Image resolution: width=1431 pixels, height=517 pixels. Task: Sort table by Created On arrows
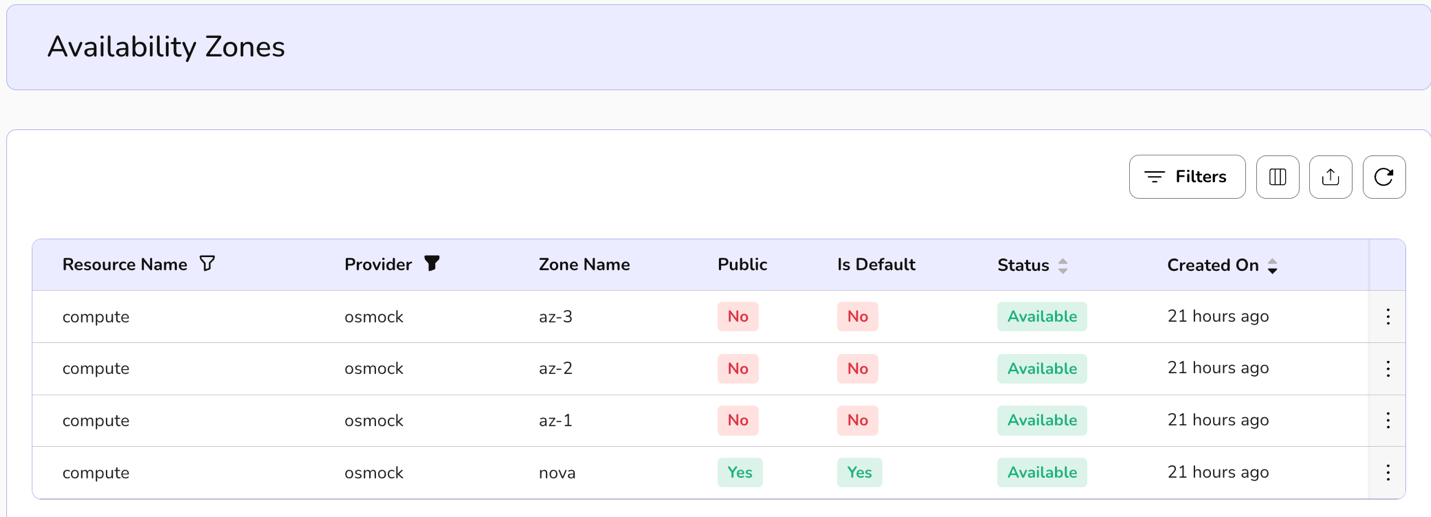click(x=1272, y=266)
